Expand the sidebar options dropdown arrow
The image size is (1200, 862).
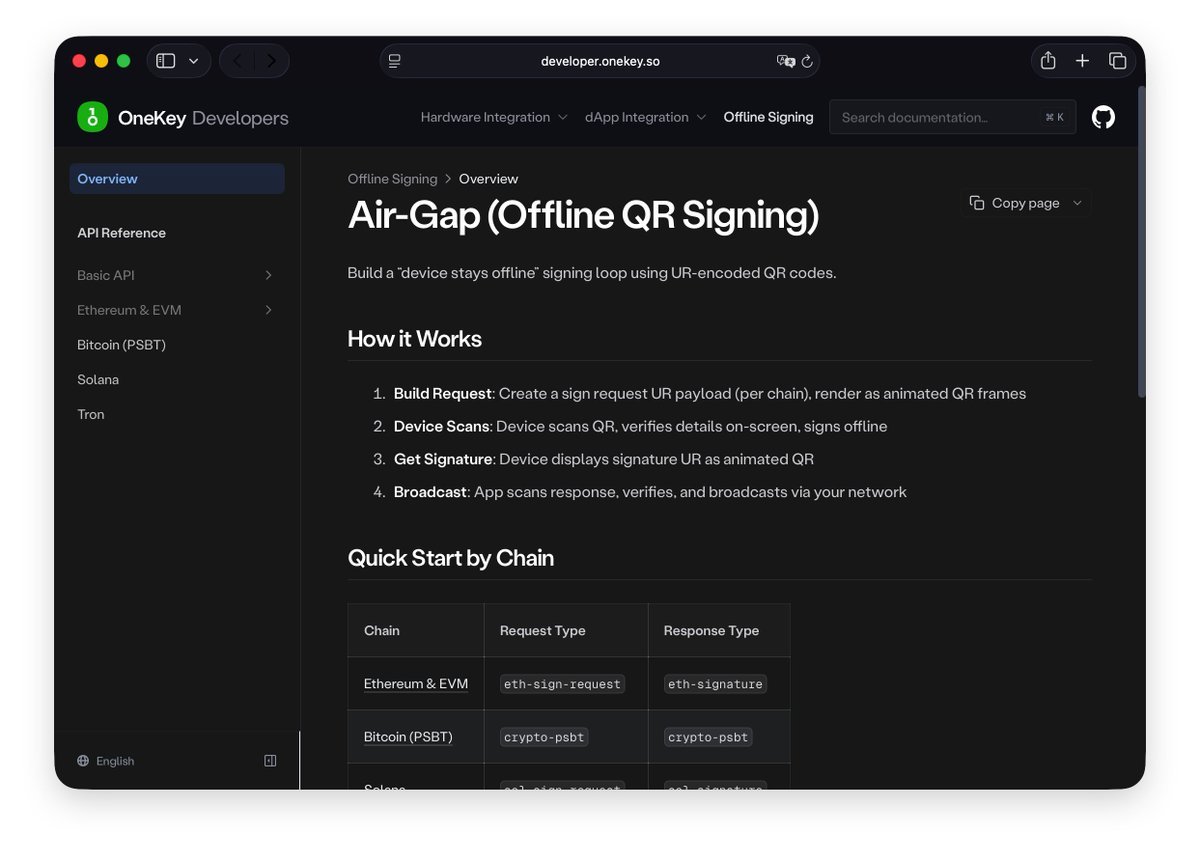point(194,61)
